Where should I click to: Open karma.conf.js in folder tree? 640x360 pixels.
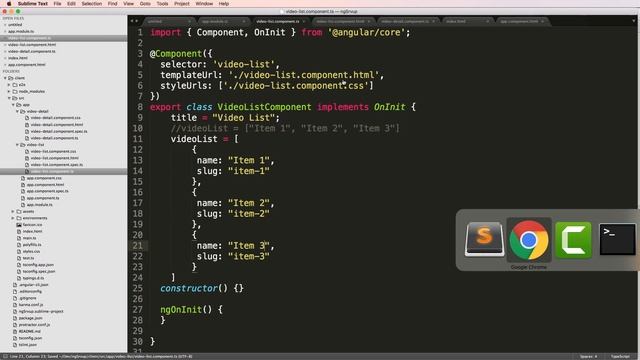(31, 304)
